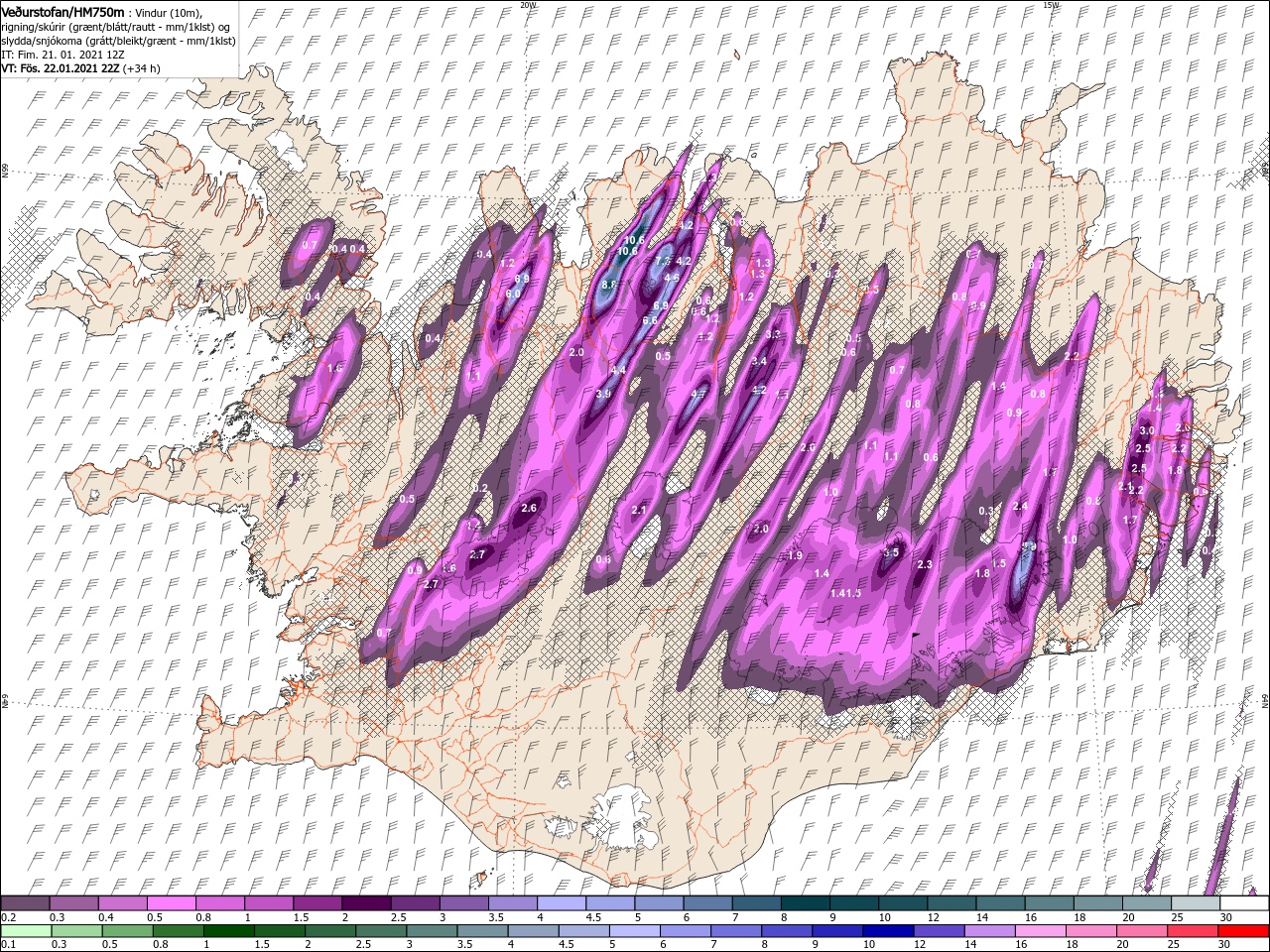Click the 6.0 snowfall value on the map
1270x952 pixels.
click(x=513, y=295)
